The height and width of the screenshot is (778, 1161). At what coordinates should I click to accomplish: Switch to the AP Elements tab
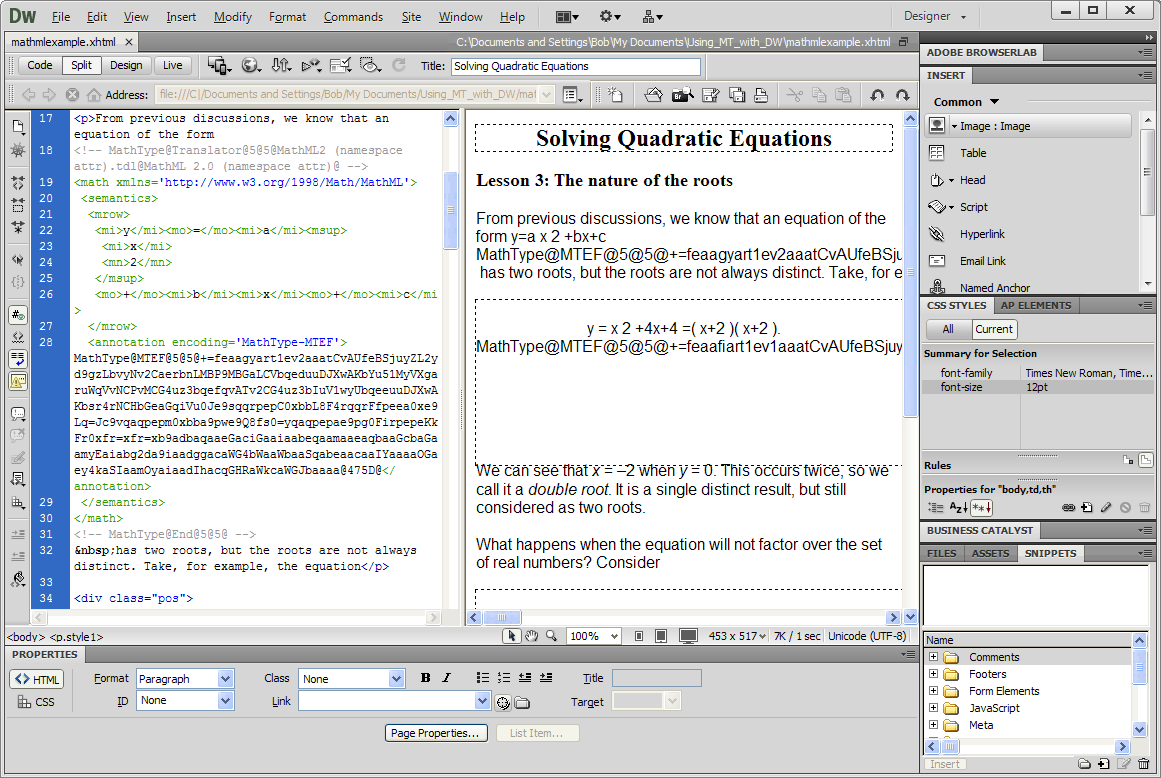(1036, 305)
